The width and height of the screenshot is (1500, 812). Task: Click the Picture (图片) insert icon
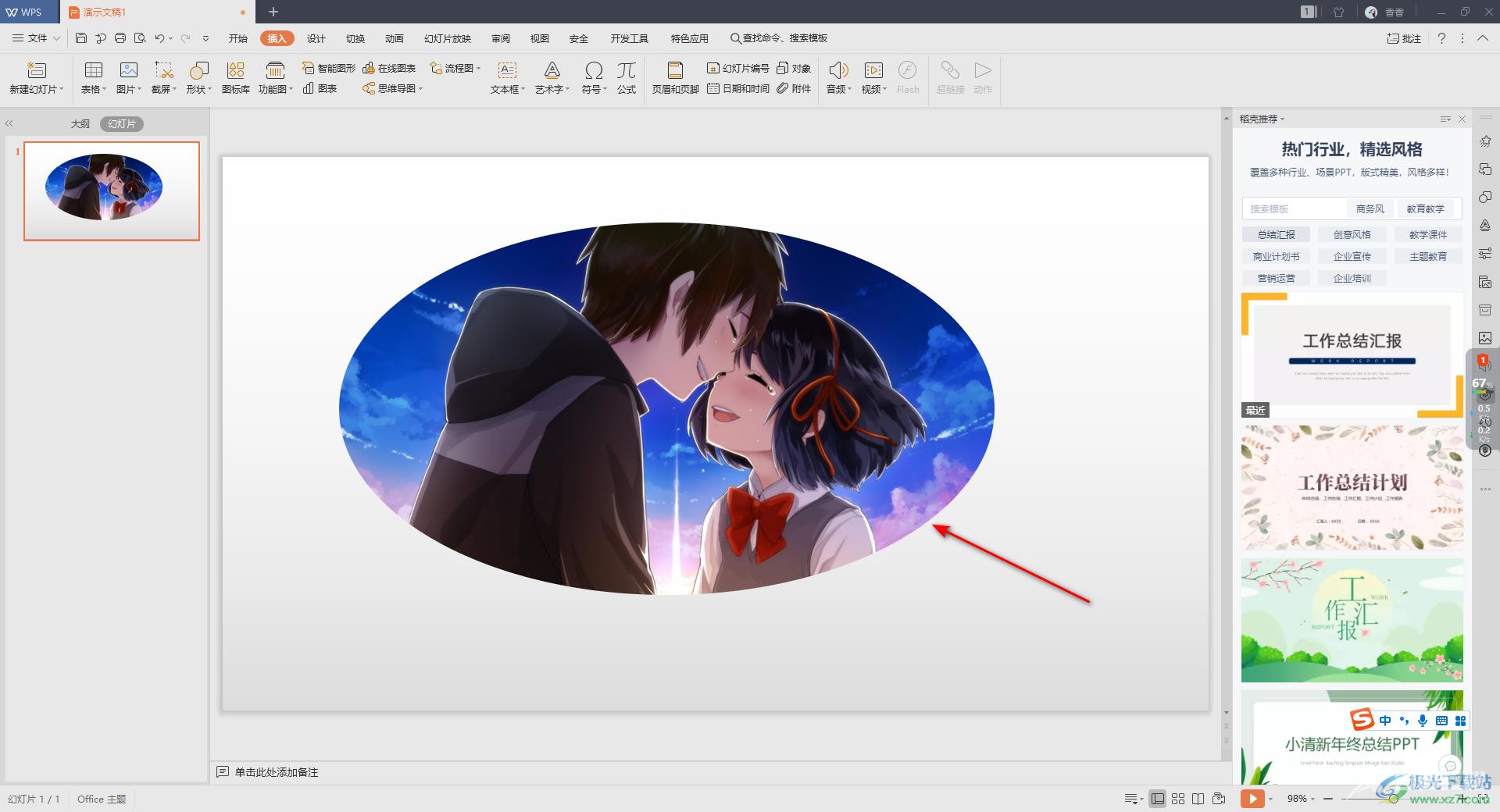pos(129,70)
